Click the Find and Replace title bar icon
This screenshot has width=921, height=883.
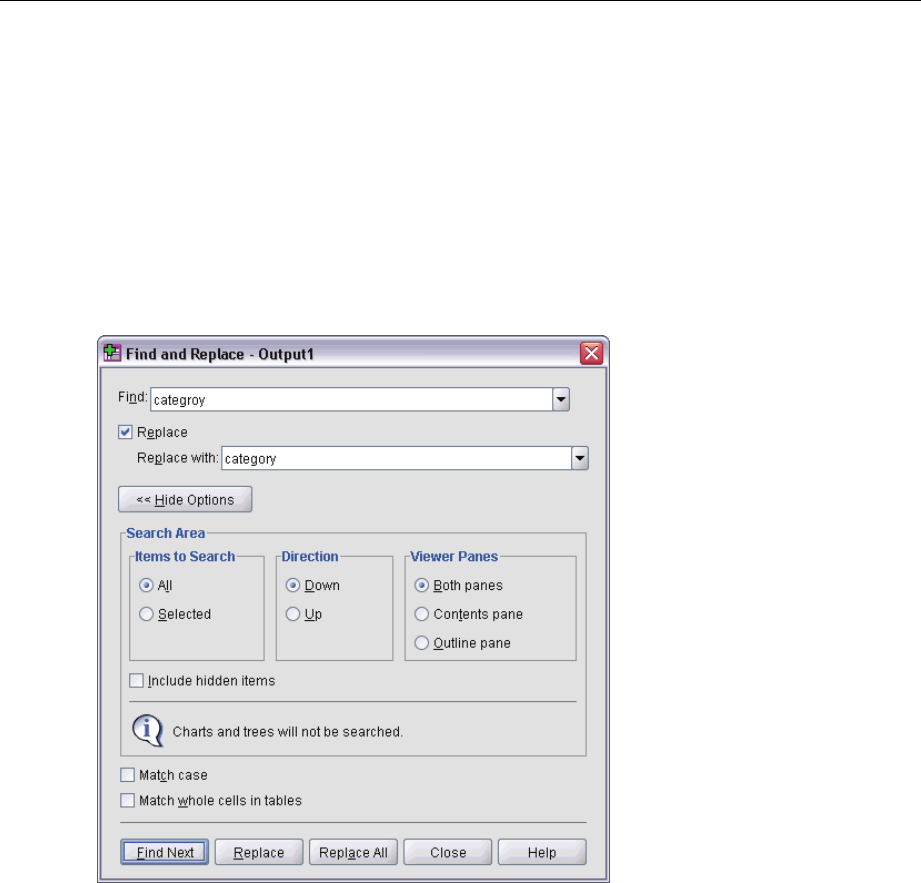[112, 353]
